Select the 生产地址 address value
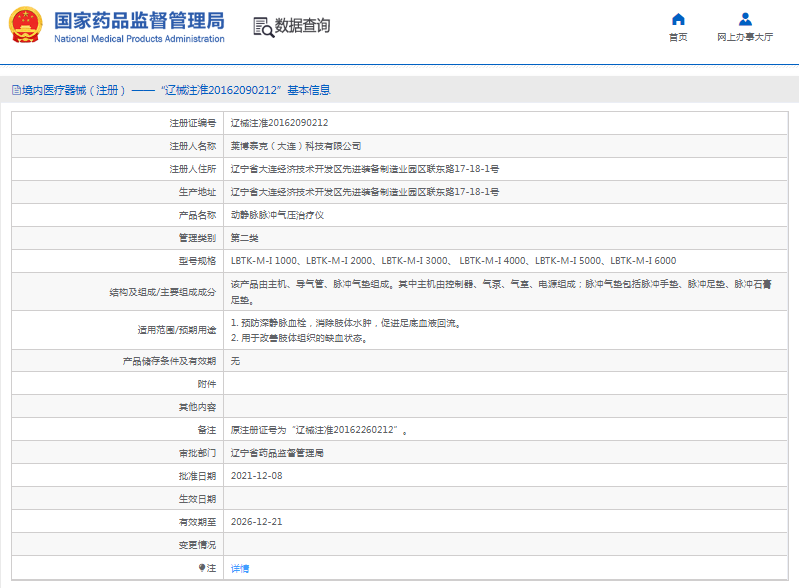 tap(365, 192)
